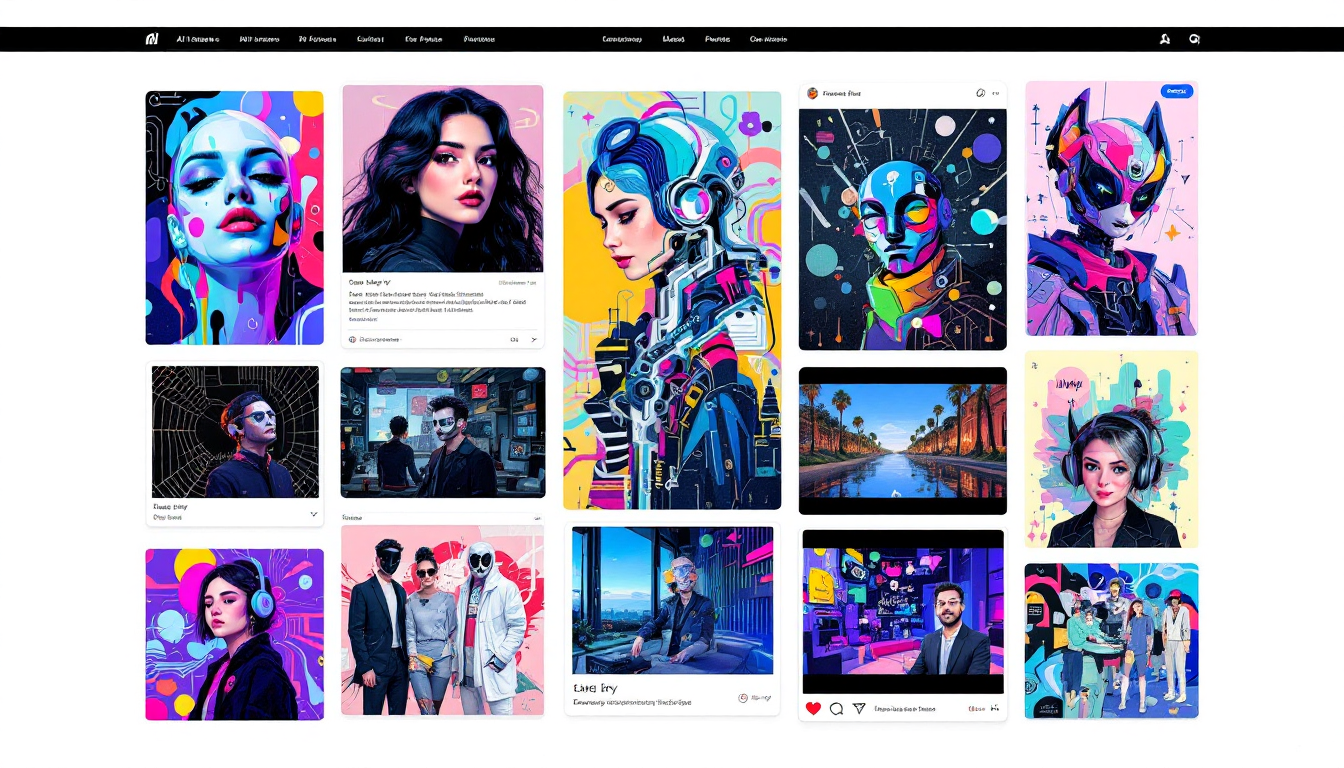Open the blue-haired cyborg woman on yellow artwork
Viewport: 1344px width, 768px height.
tap(671, 300)
